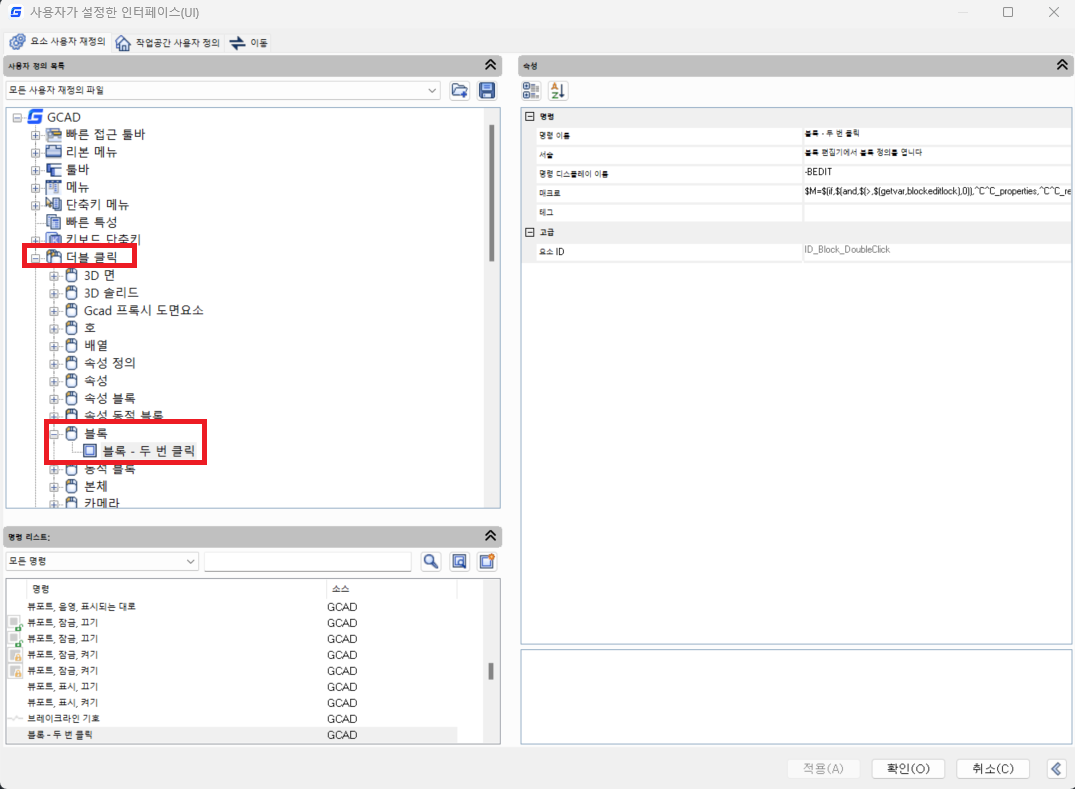This screenshot has height=789, width=1075.
Task: Click the 명령 column header
Action: [177, 589]
